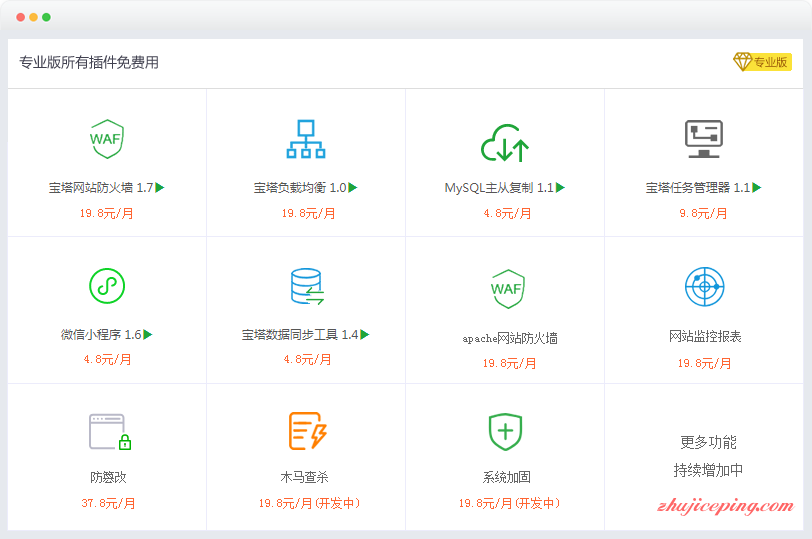Image resolution: width=812 pixels, height=539 pixels.
Task: Select the 木马查杀 plugin name
Action: coord(304,477)
